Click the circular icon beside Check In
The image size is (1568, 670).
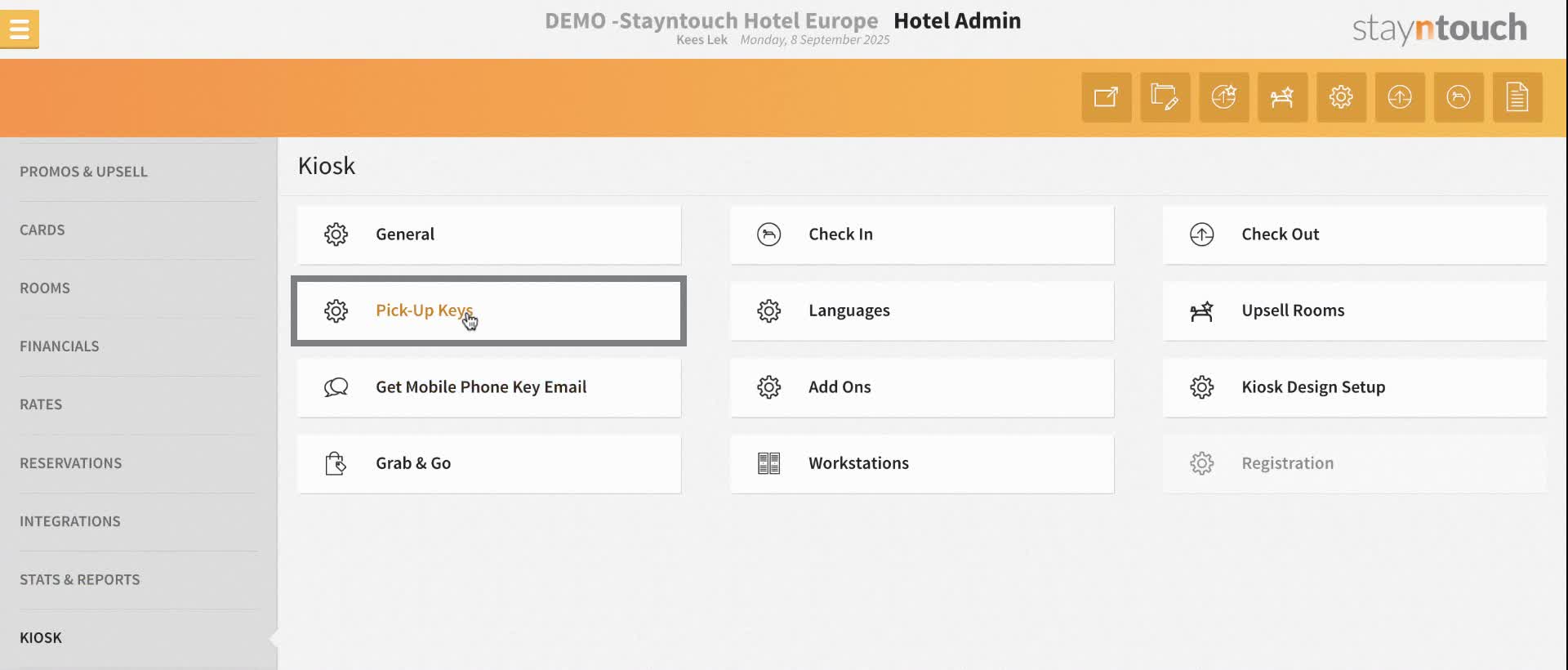(x=768, y=234)
